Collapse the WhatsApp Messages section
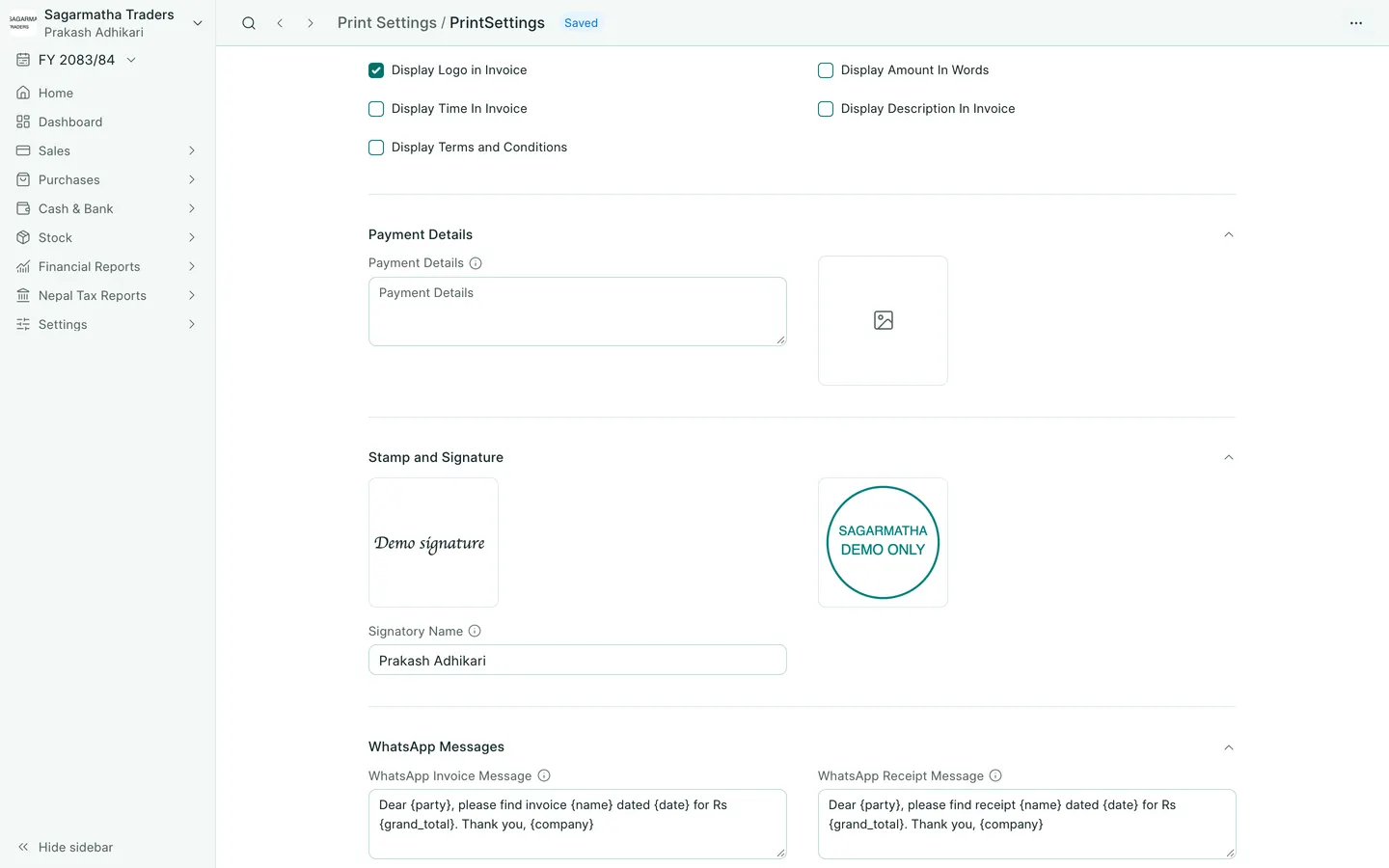The image size is (1389, 868). 1229,747
